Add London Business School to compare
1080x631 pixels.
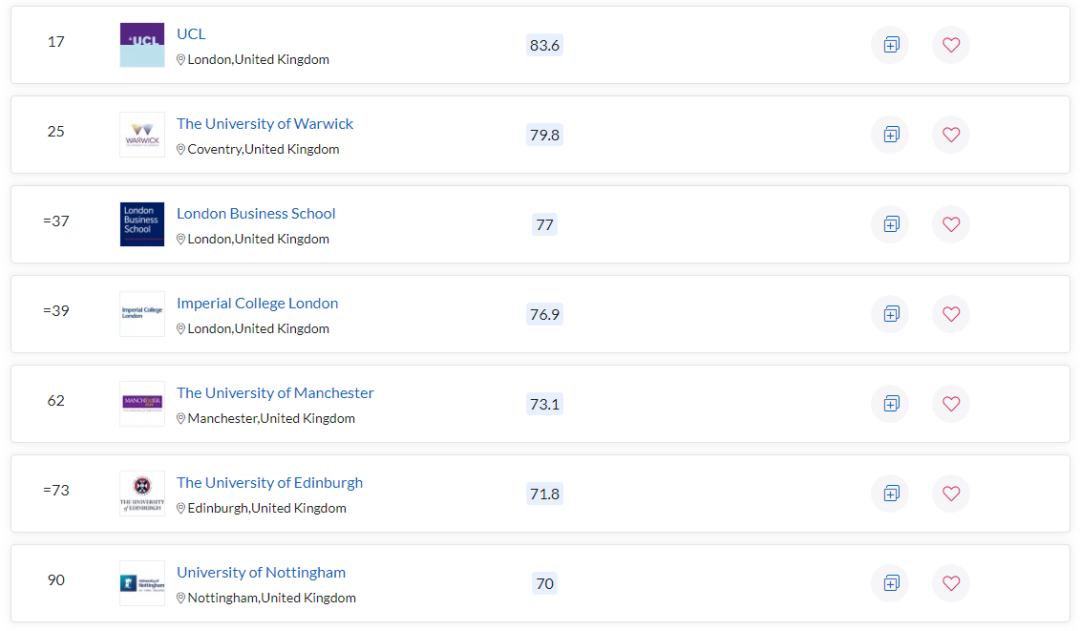point(891,224)
